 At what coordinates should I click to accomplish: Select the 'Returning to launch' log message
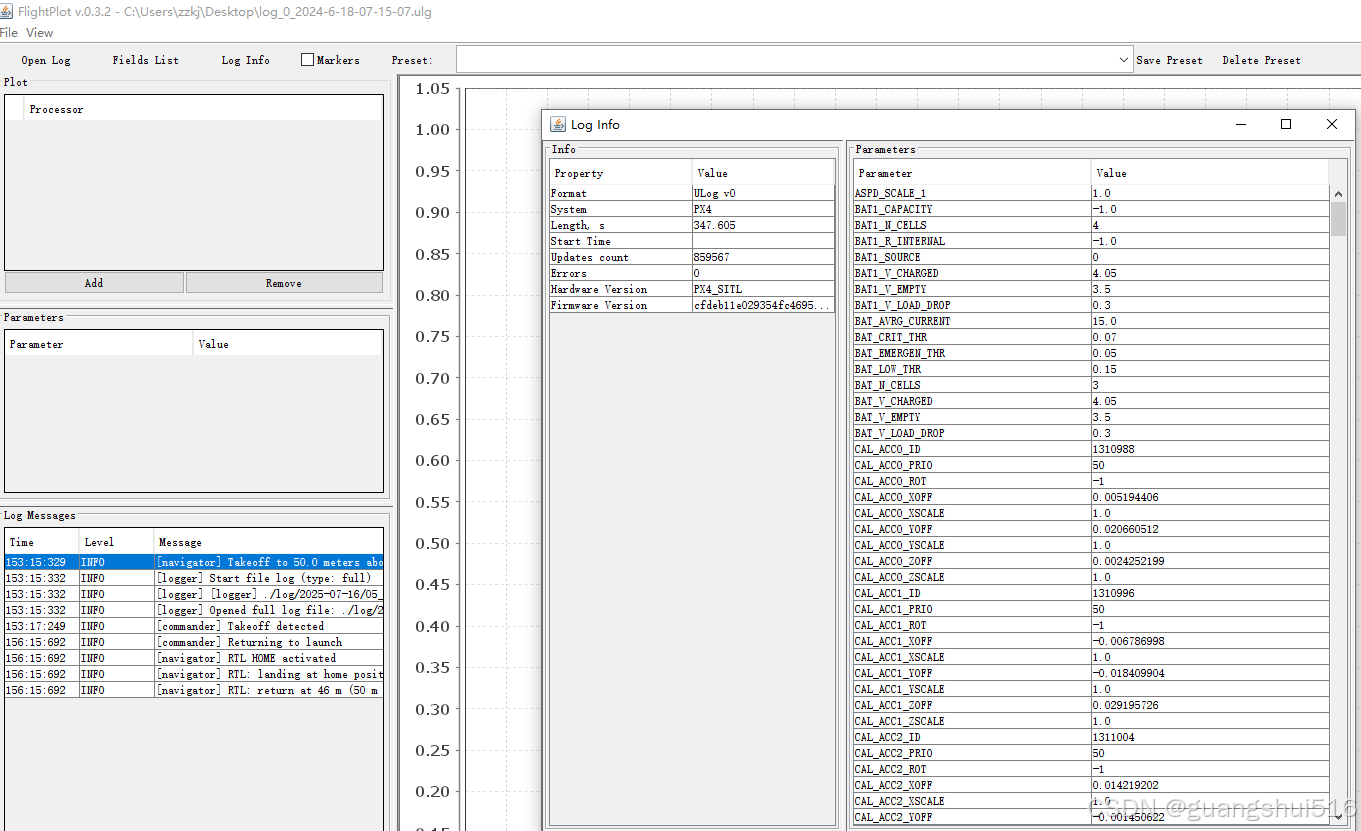tap(194, 642)
